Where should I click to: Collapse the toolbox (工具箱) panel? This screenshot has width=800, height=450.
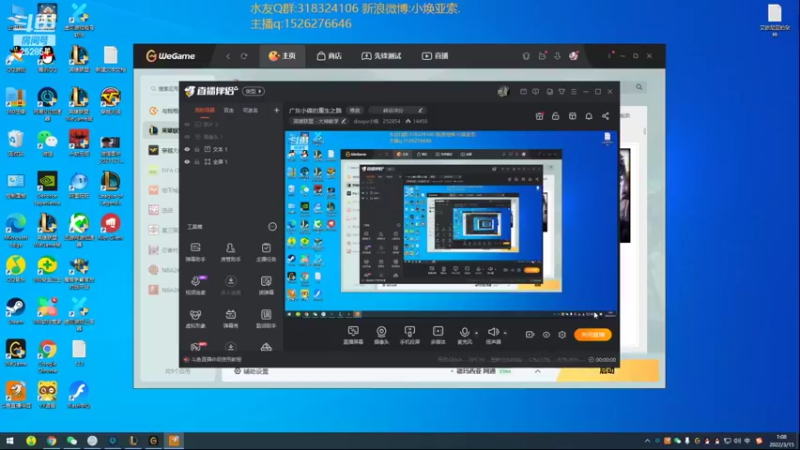point(272,227)
